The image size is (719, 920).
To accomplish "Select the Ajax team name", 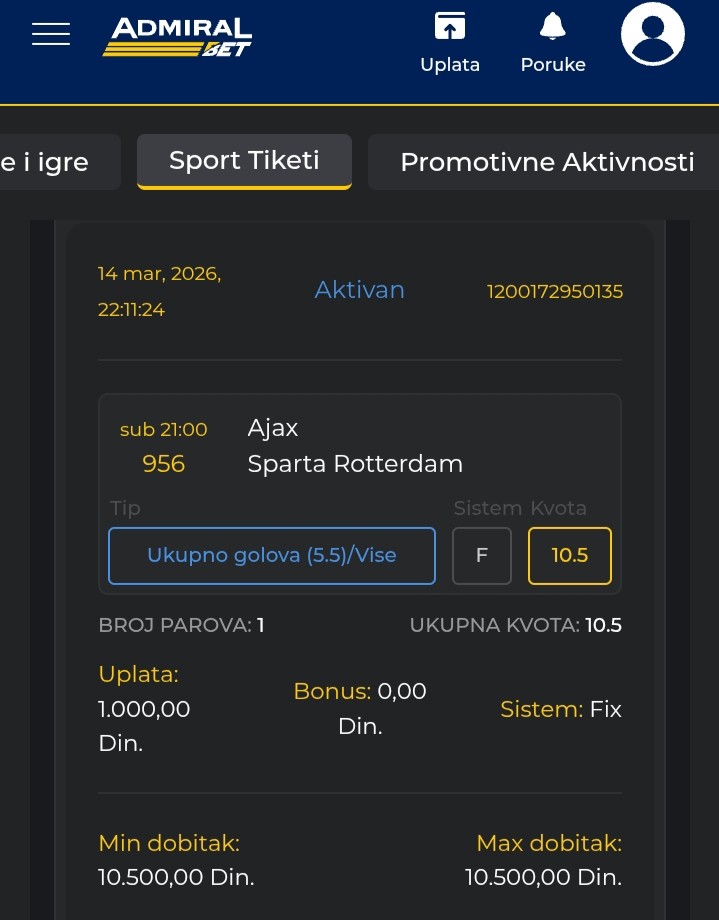I will click(x=273, y=428).
